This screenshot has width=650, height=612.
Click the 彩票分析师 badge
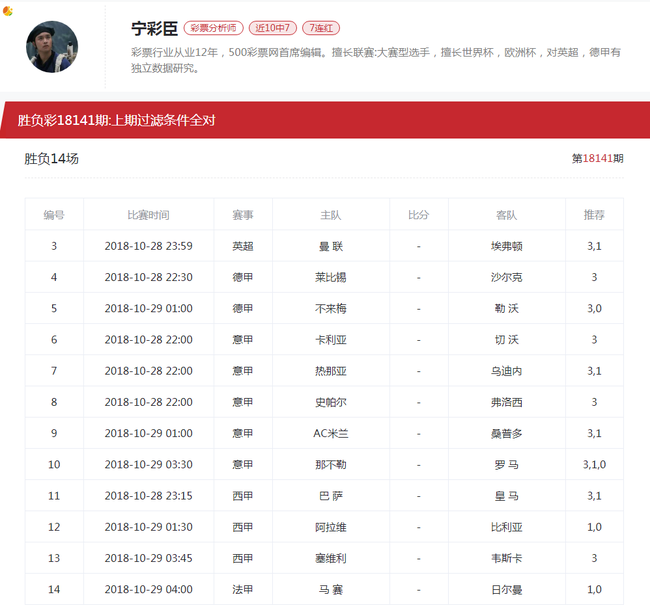(x=213, y=28)
